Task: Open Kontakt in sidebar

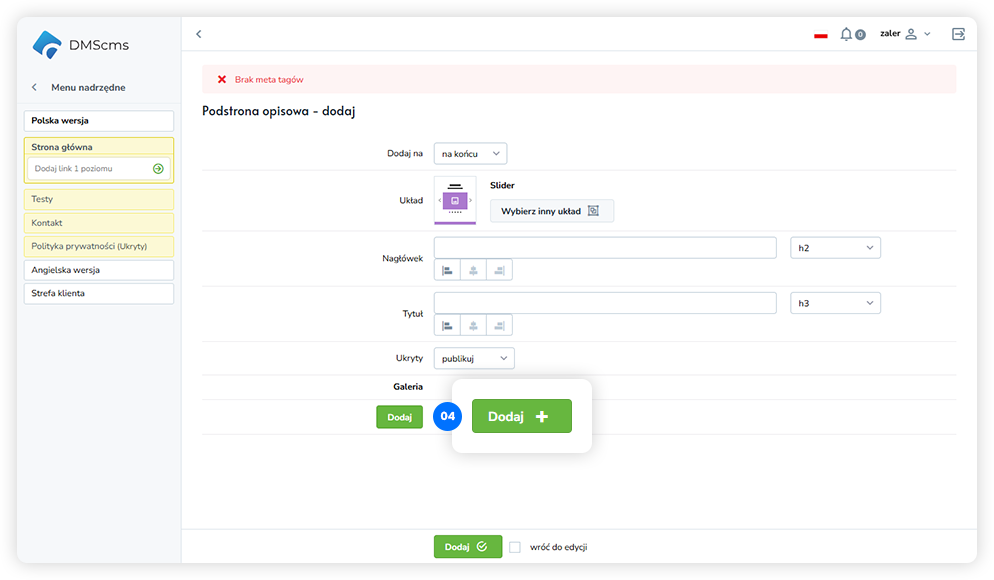Action: tap(99, 223)
